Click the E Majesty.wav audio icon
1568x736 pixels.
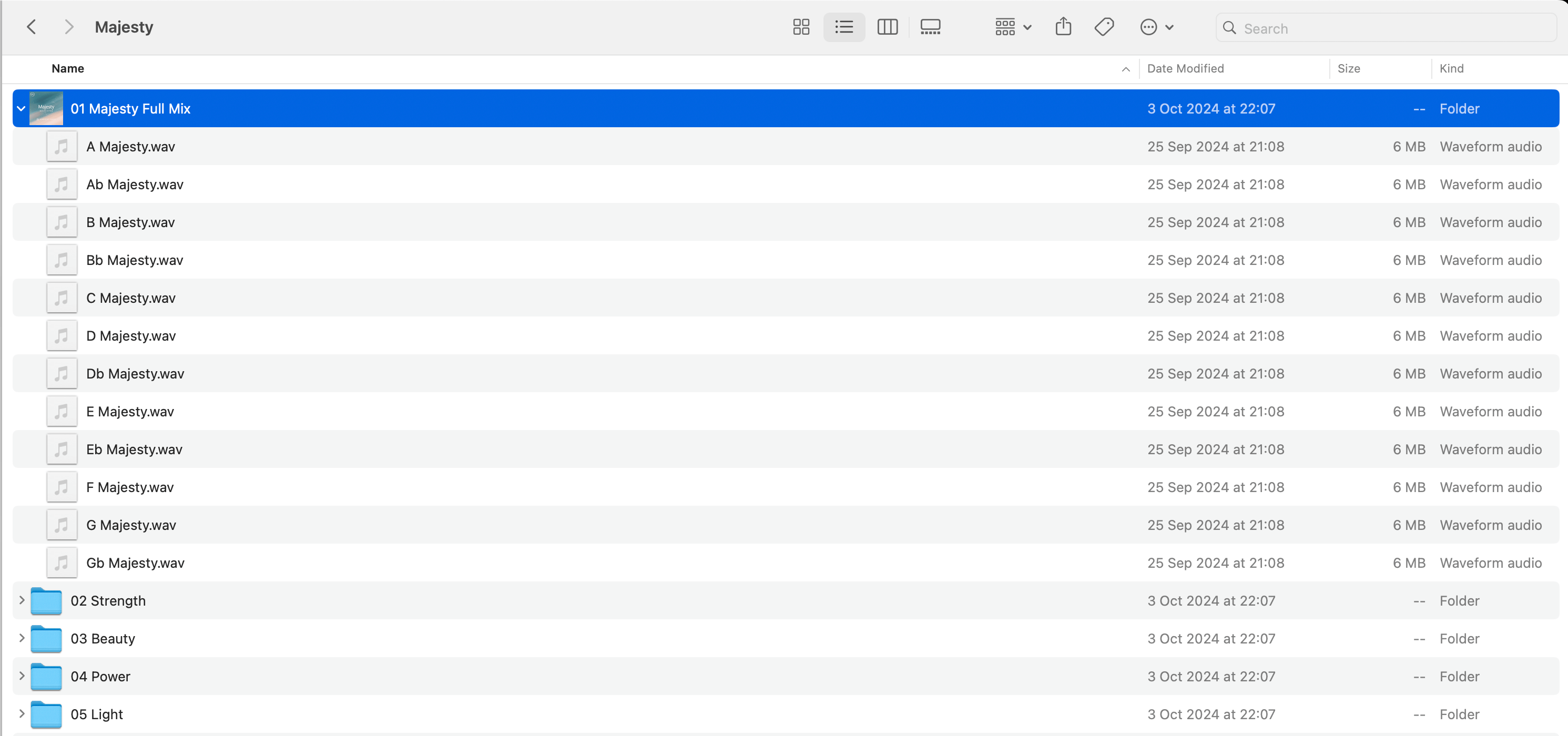[62, 411]
